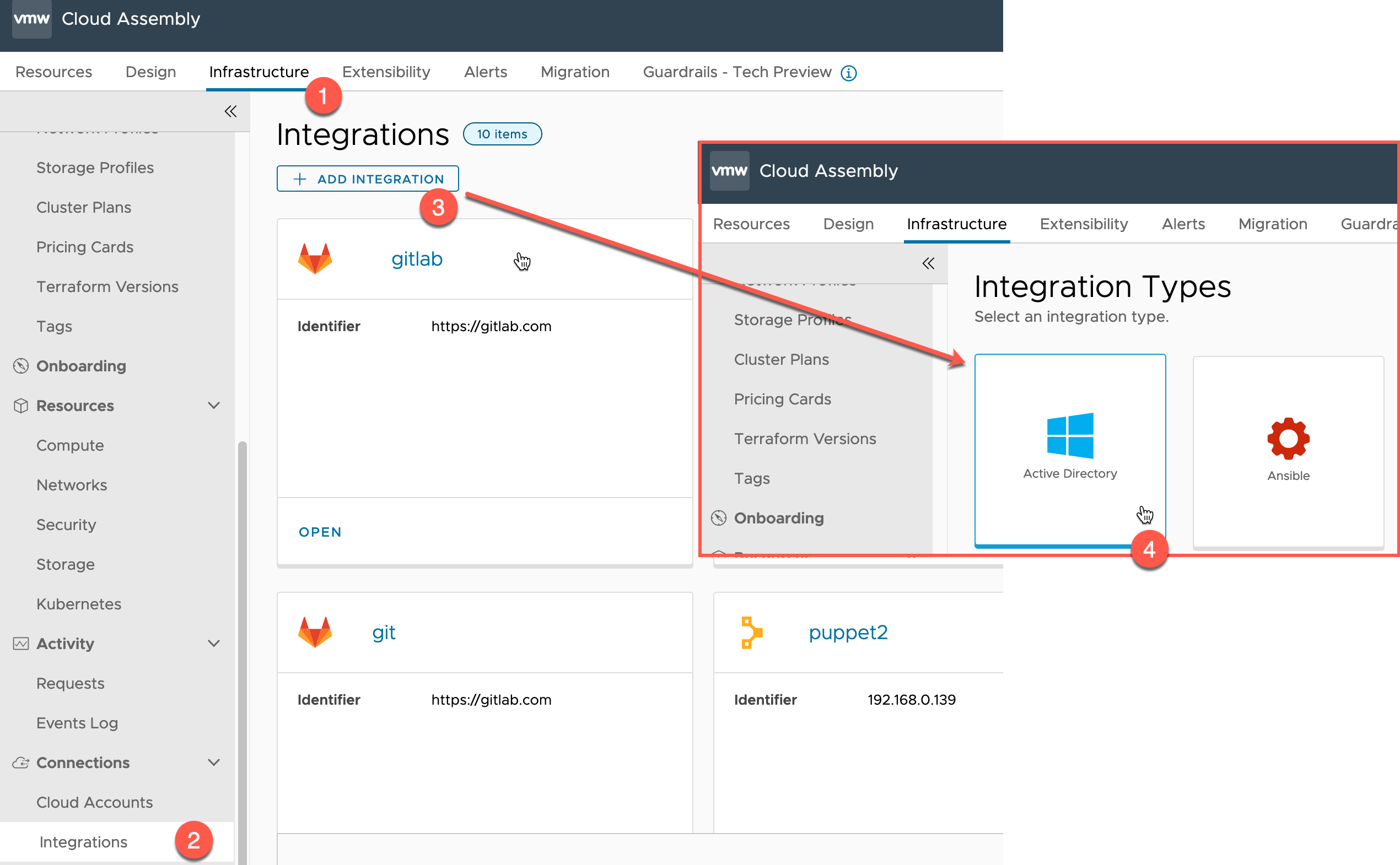
Task: Click Design tab in inset window
Action: point(848,224)
